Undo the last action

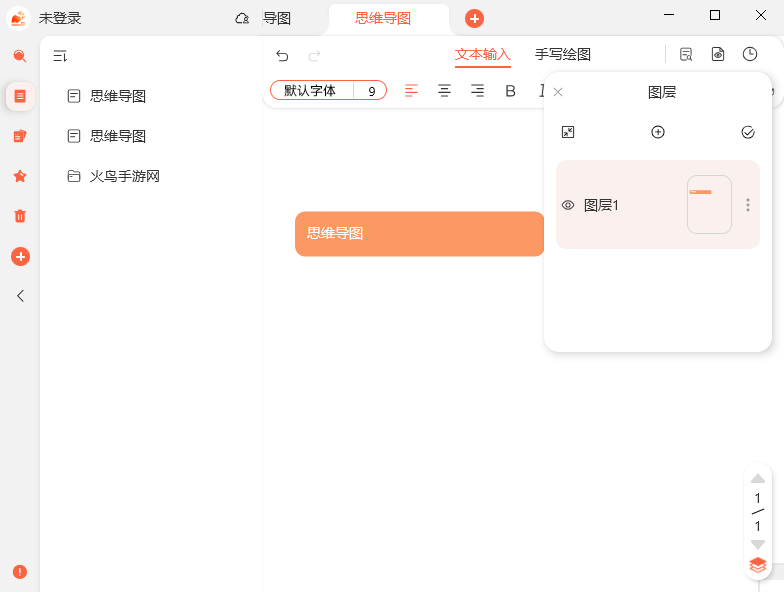[282, 56]
